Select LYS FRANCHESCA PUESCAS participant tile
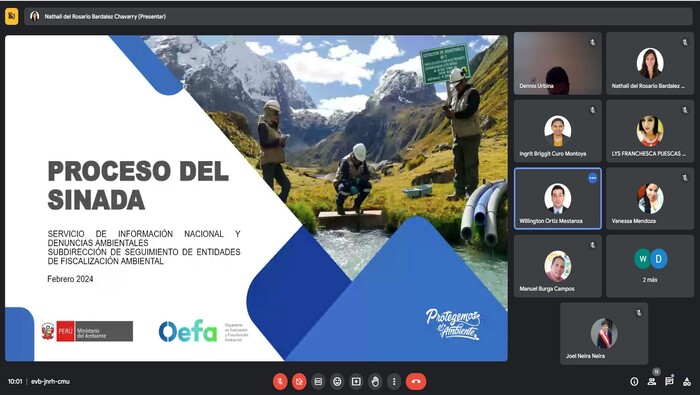Viewport: 700px width, 395px height. pos(650,131)
